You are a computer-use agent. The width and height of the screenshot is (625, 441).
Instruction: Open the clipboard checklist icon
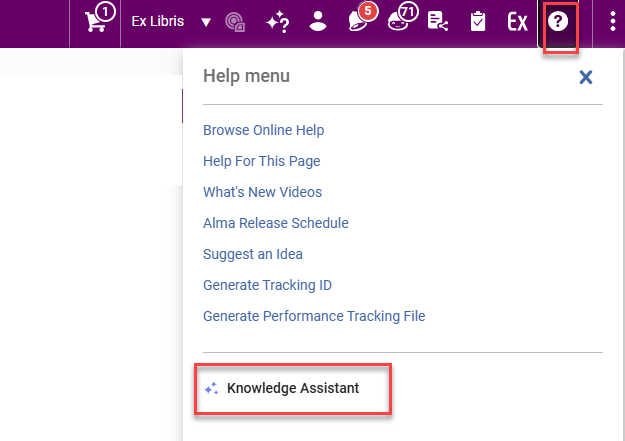coord(478,22)
